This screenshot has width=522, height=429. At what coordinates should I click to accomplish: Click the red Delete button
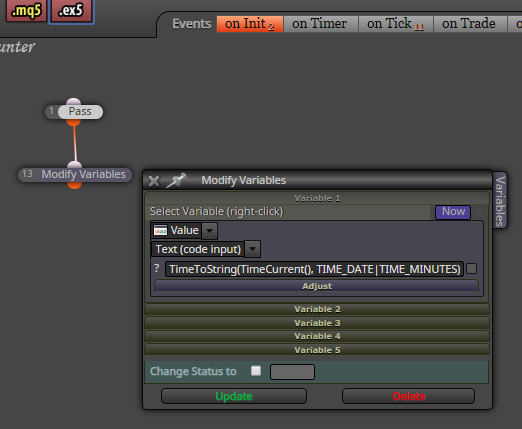tap(408, 396)
